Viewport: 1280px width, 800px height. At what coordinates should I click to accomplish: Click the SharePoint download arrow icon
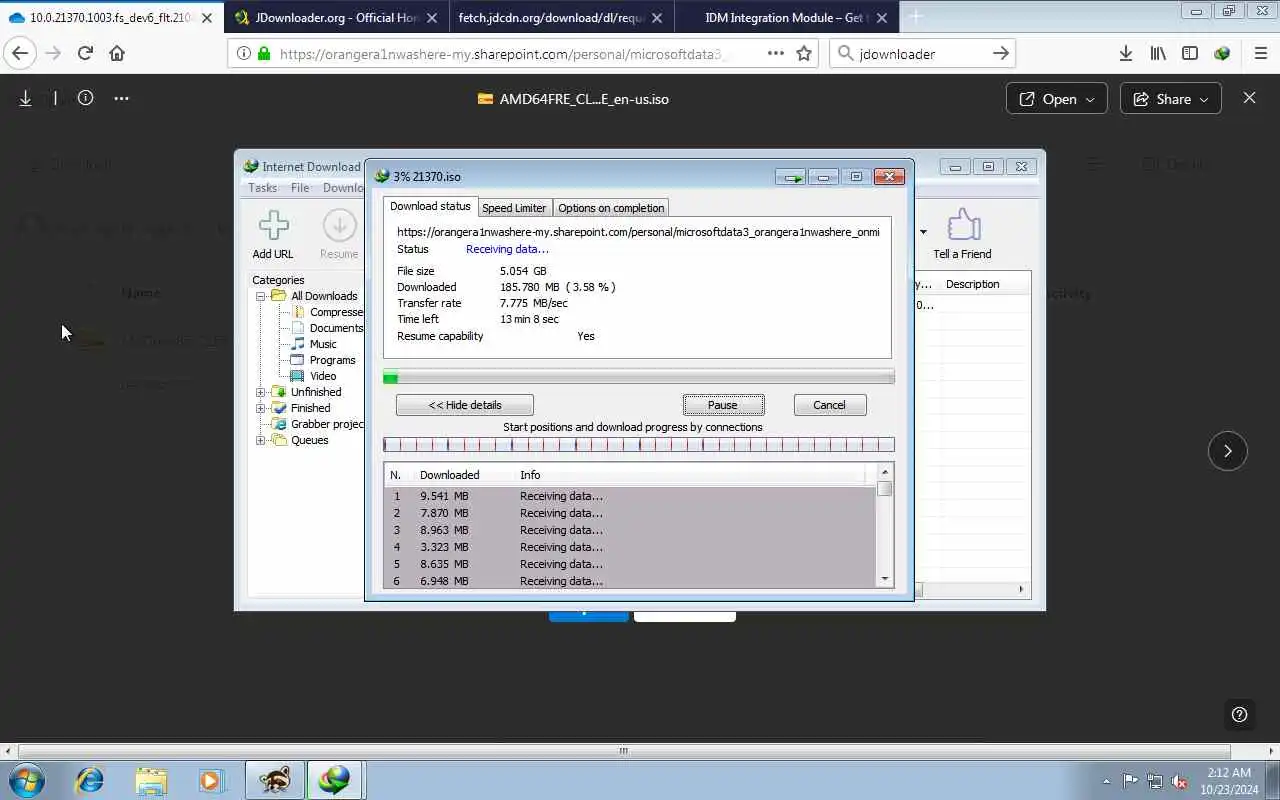tap(26, 98)
